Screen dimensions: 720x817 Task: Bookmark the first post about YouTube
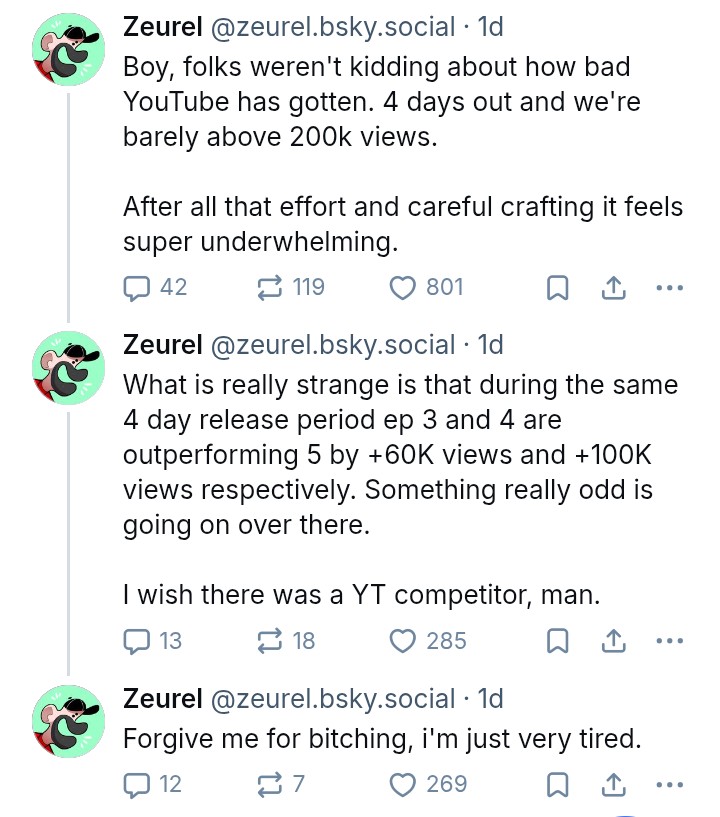(558, 289)
